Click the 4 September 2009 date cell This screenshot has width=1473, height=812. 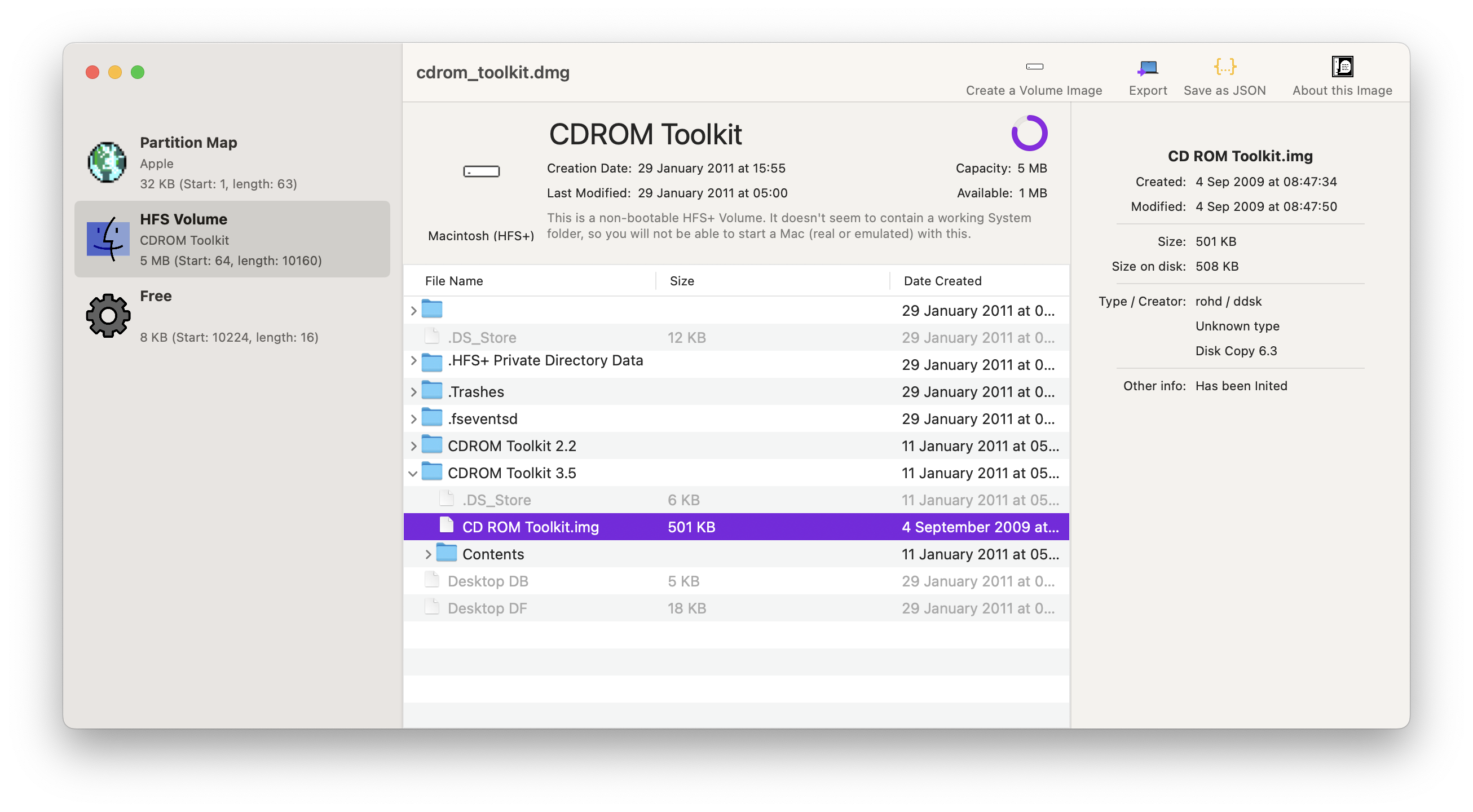click(x=980, y=527)
